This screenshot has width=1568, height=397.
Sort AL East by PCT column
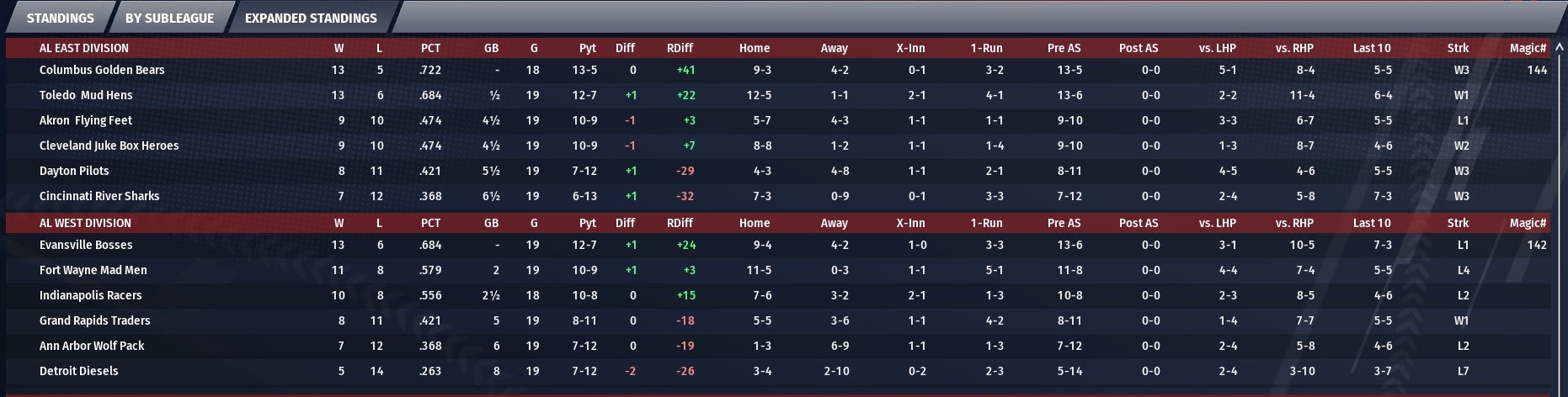coord(430,48)
